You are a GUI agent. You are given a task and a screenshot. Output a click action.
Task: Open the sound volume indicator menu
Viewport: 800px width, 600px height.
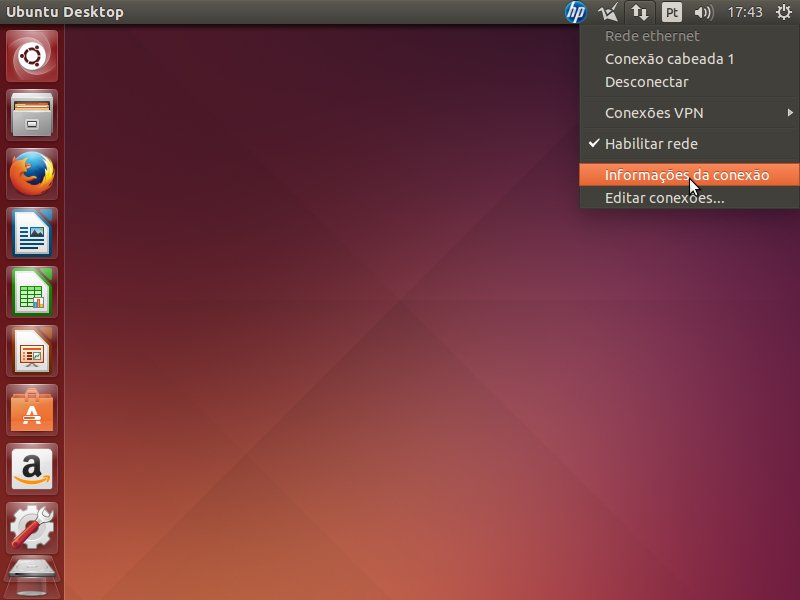[703, 13]
